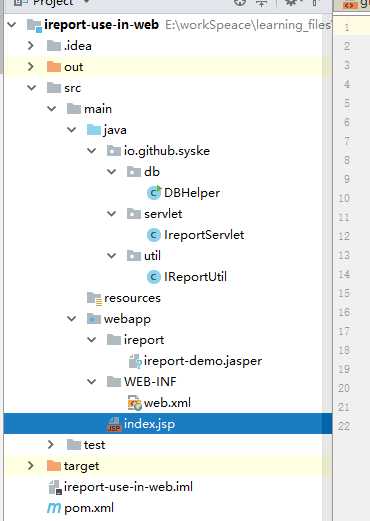Collapse the io.github.syske package arrow

click(x=91, y=151)
